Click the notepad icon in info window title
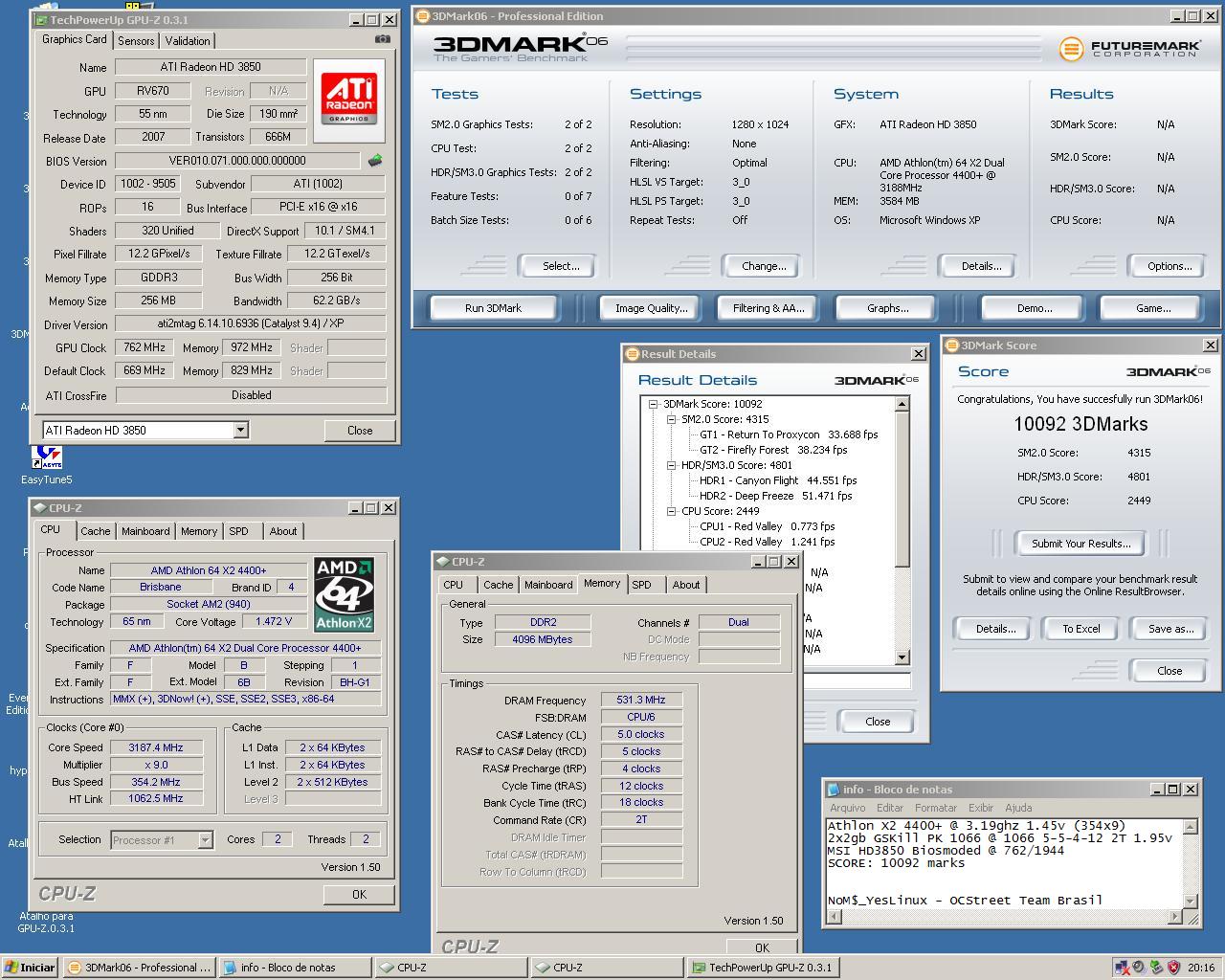The height and width of the screenshot is (980, 1225). point(834,790)
